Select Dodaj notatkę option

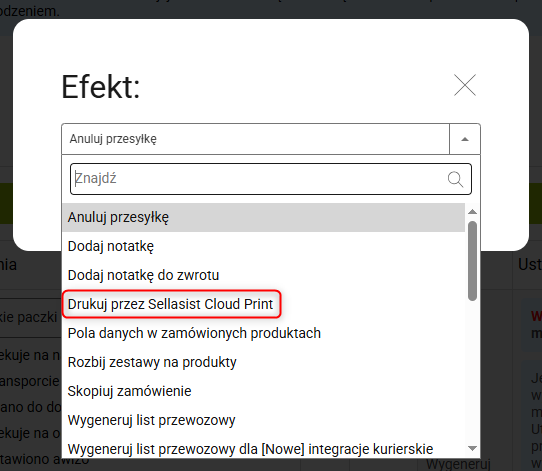[x=264, y=246]
